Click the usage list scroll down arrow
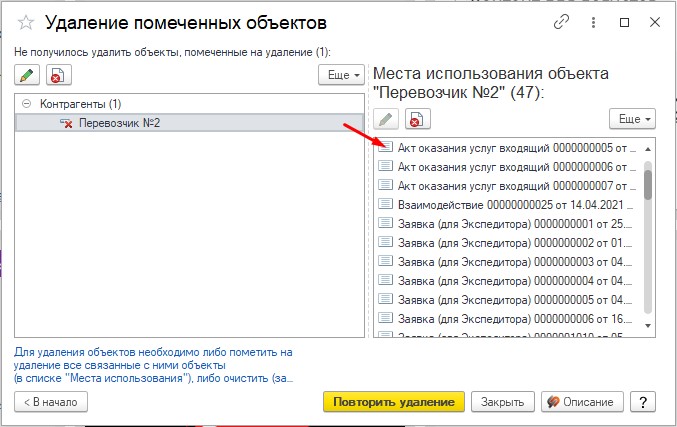The height and width of the screenshot is (427, 677). click(x=648, y=326)
